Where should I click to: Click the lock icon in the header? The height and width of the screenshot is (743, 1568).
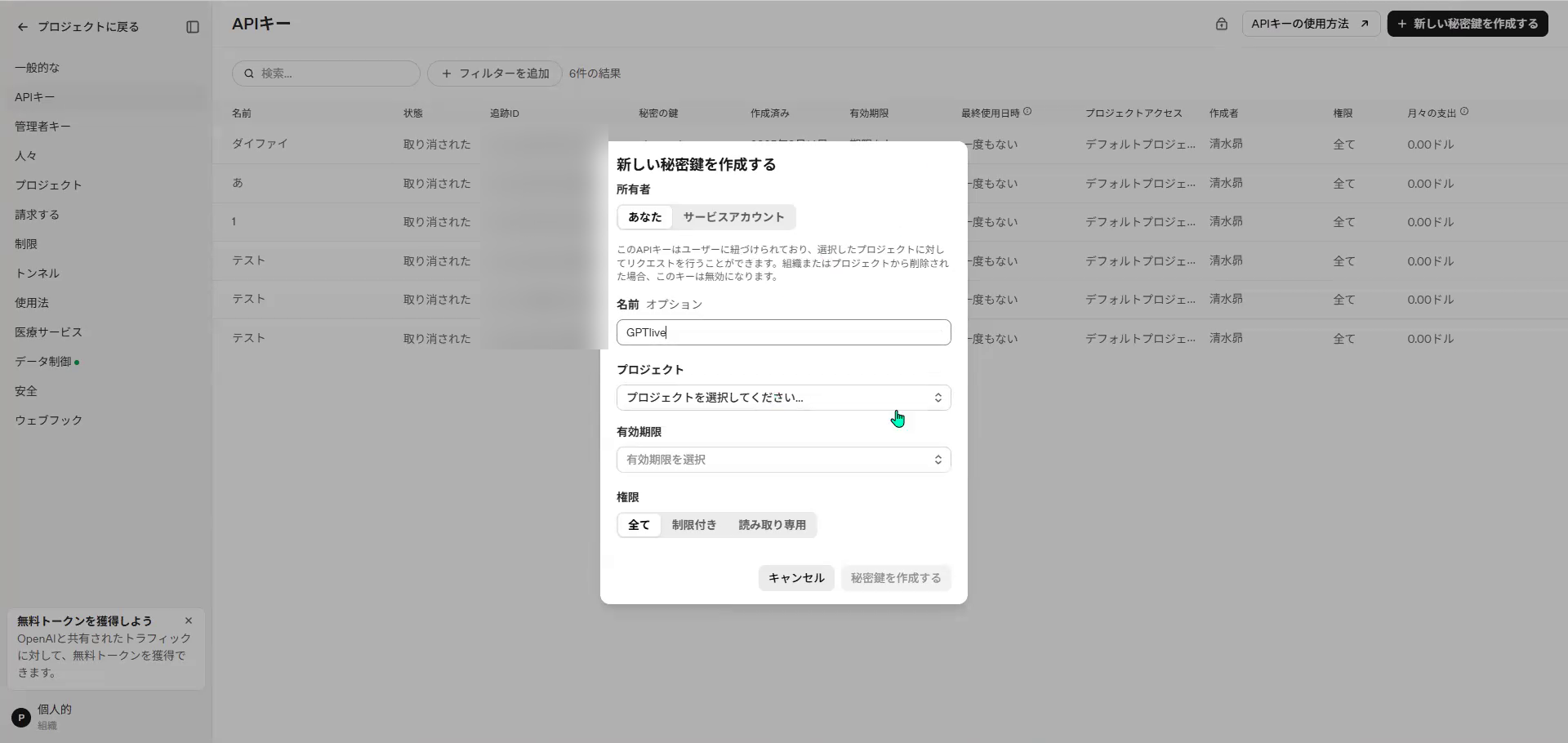coord(1221,24)
